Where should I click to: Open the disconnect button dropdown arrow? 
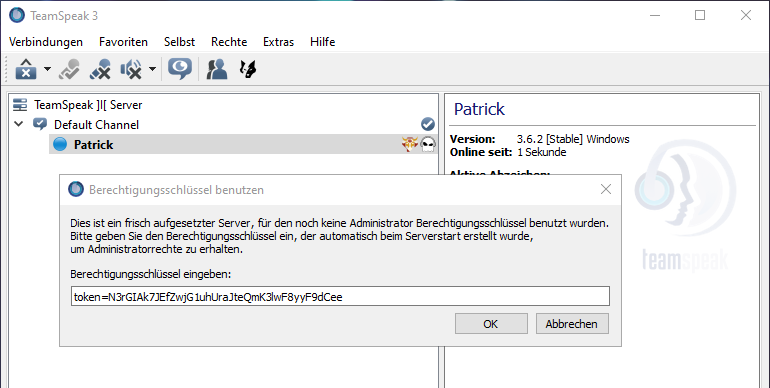pyautogui.click(x=47, y=69)
